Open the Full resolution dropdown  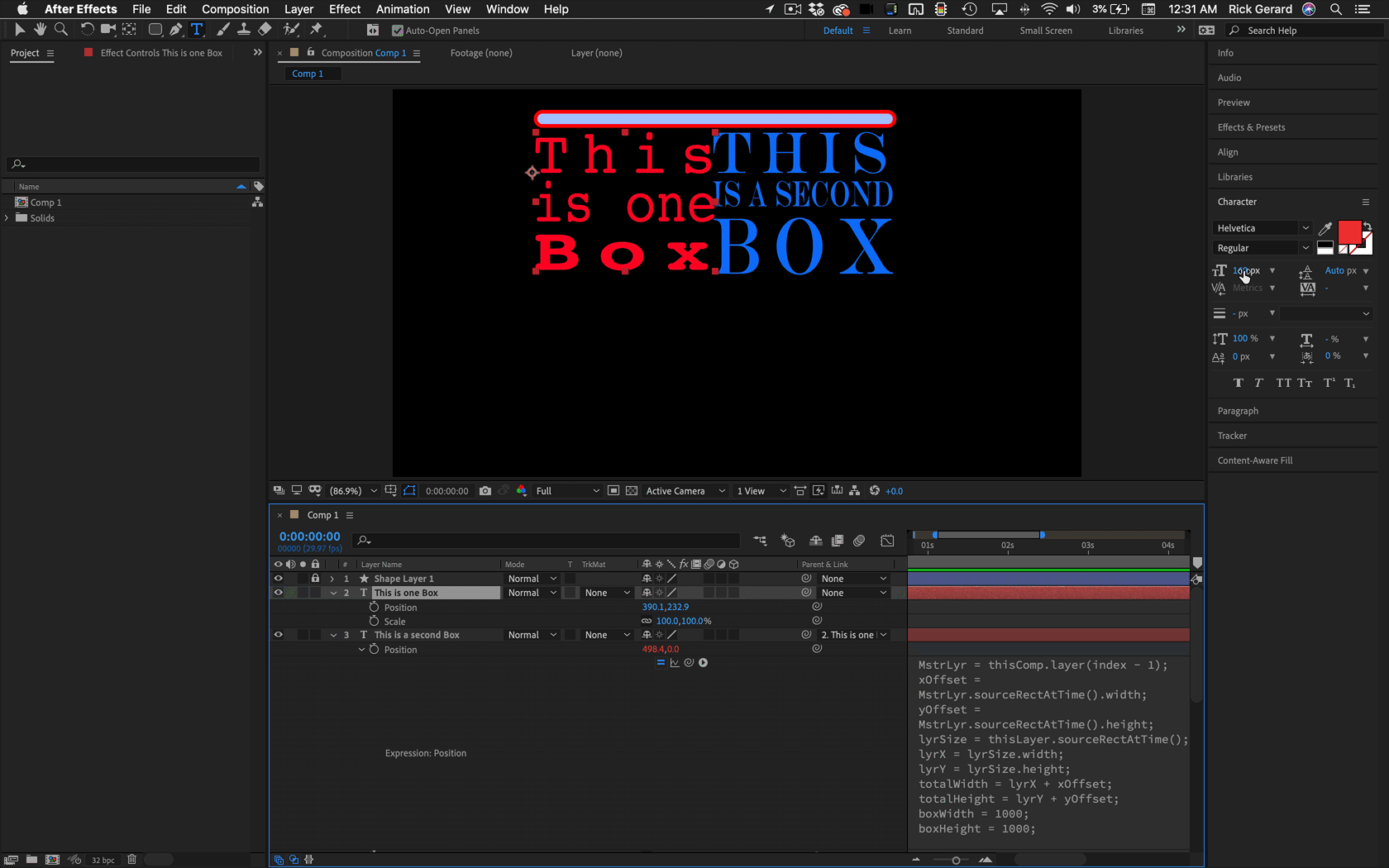tap(567, 491)
